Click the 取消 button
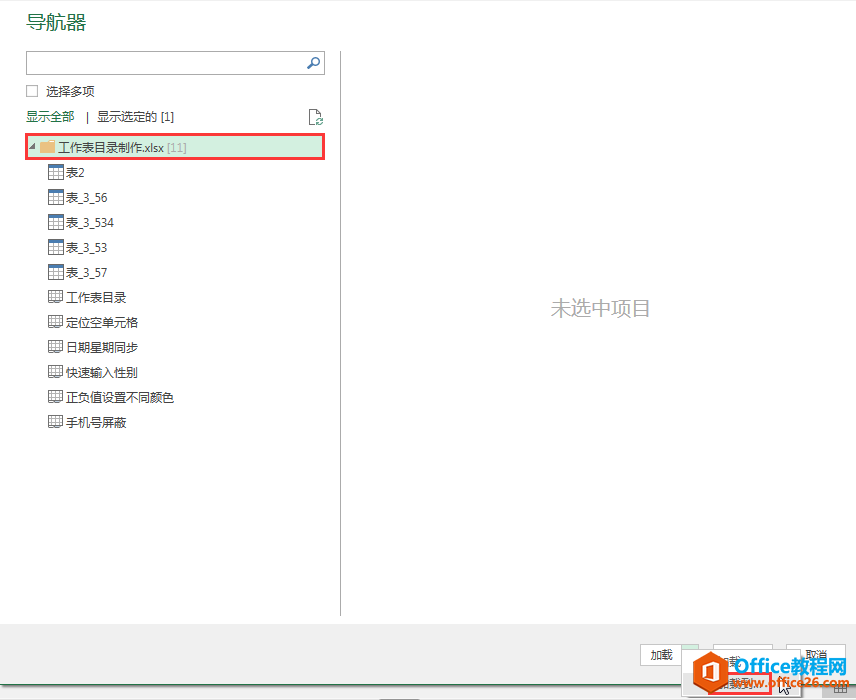The image size is (856, 700). pyautogui.click(x=816, y=653)
